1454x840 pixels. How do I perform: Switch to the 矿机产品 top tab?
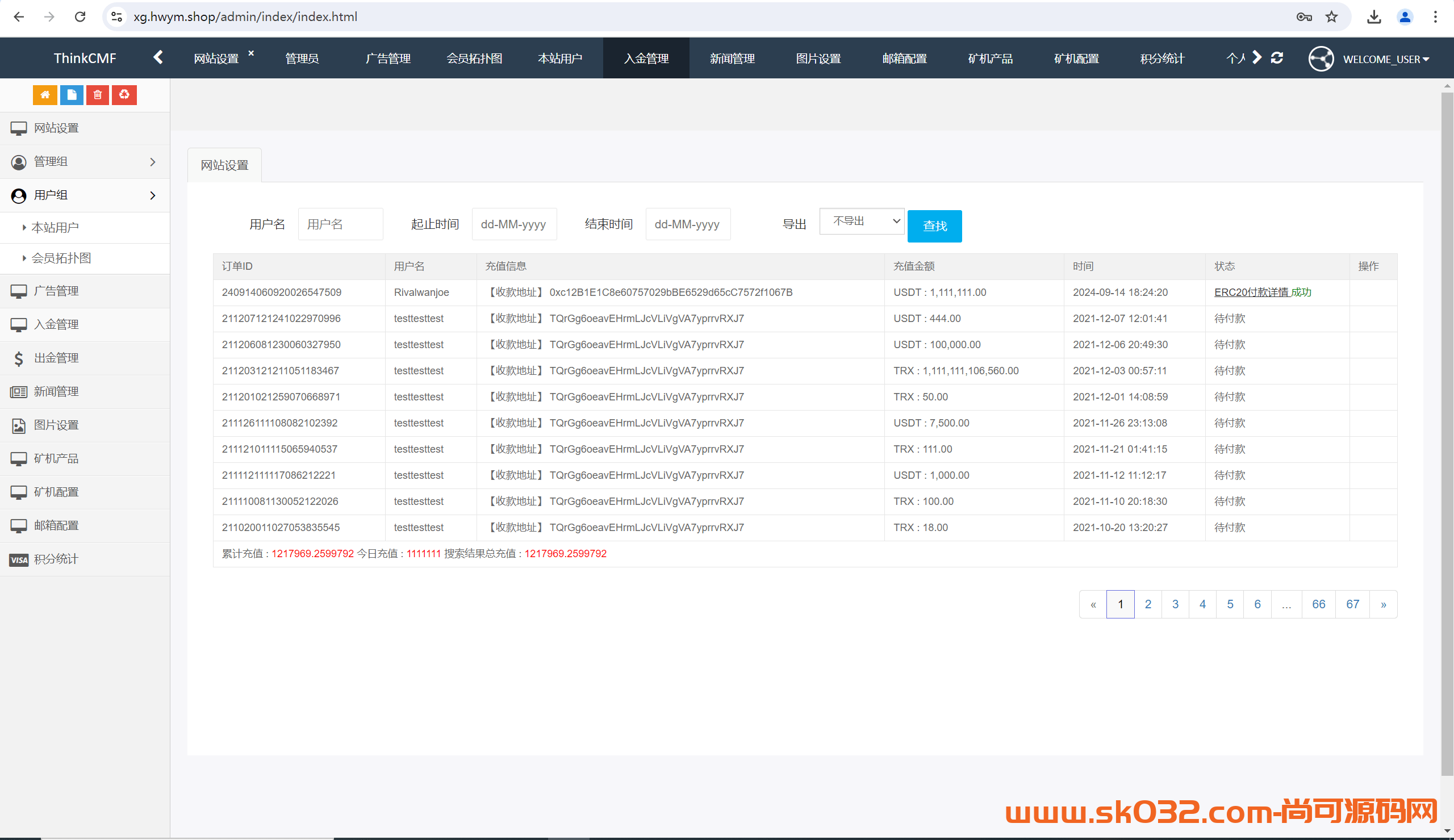click(x=991, y=58)
